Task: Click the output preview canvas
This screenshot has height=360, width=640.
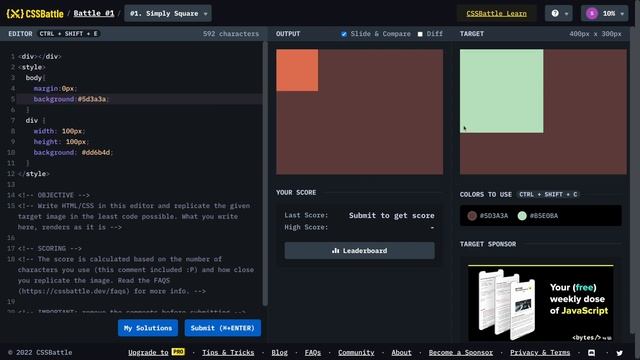Action: pyautogui.click(x=359, y=112)
